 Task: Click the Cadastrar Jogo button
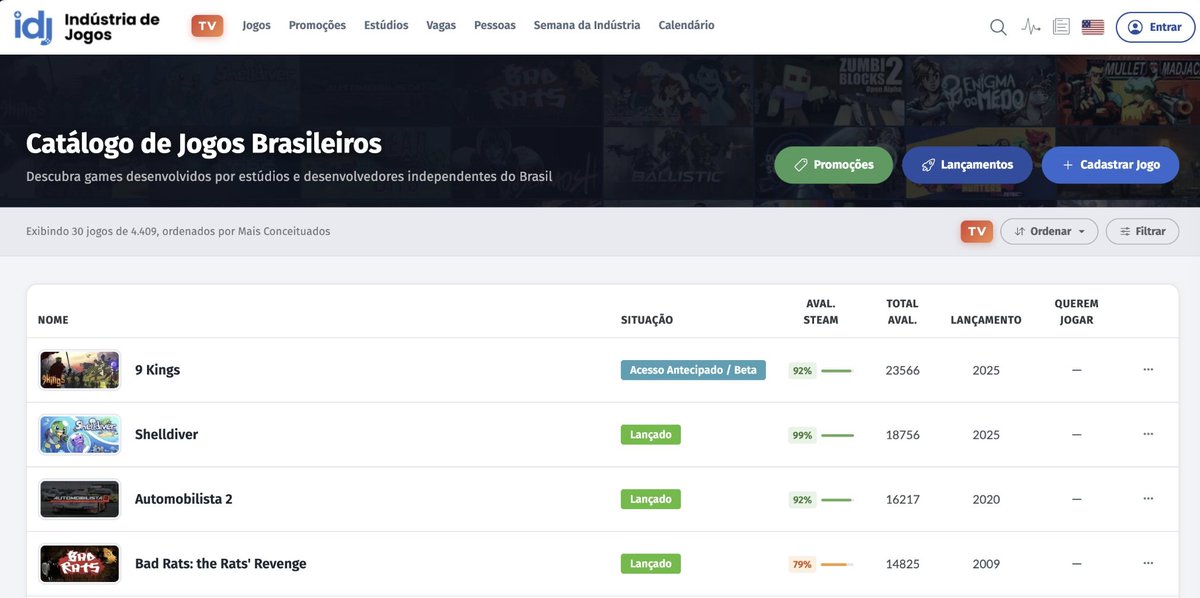pos(1110,165)
